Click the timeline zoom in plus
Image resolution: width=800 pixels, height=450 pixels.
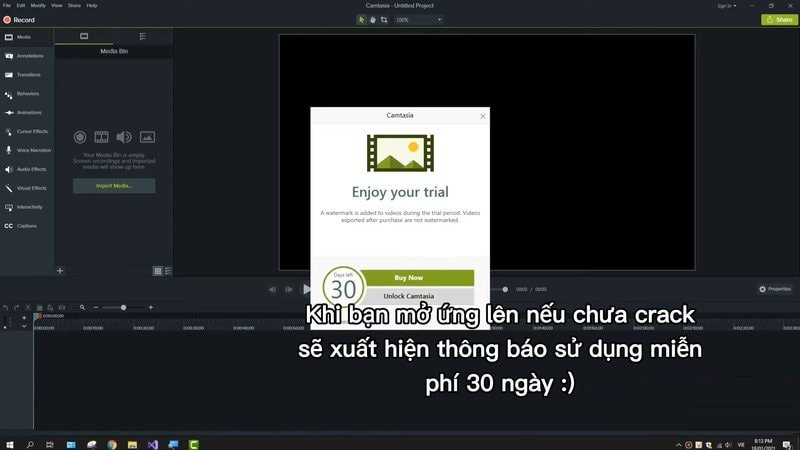coord(151,308)
